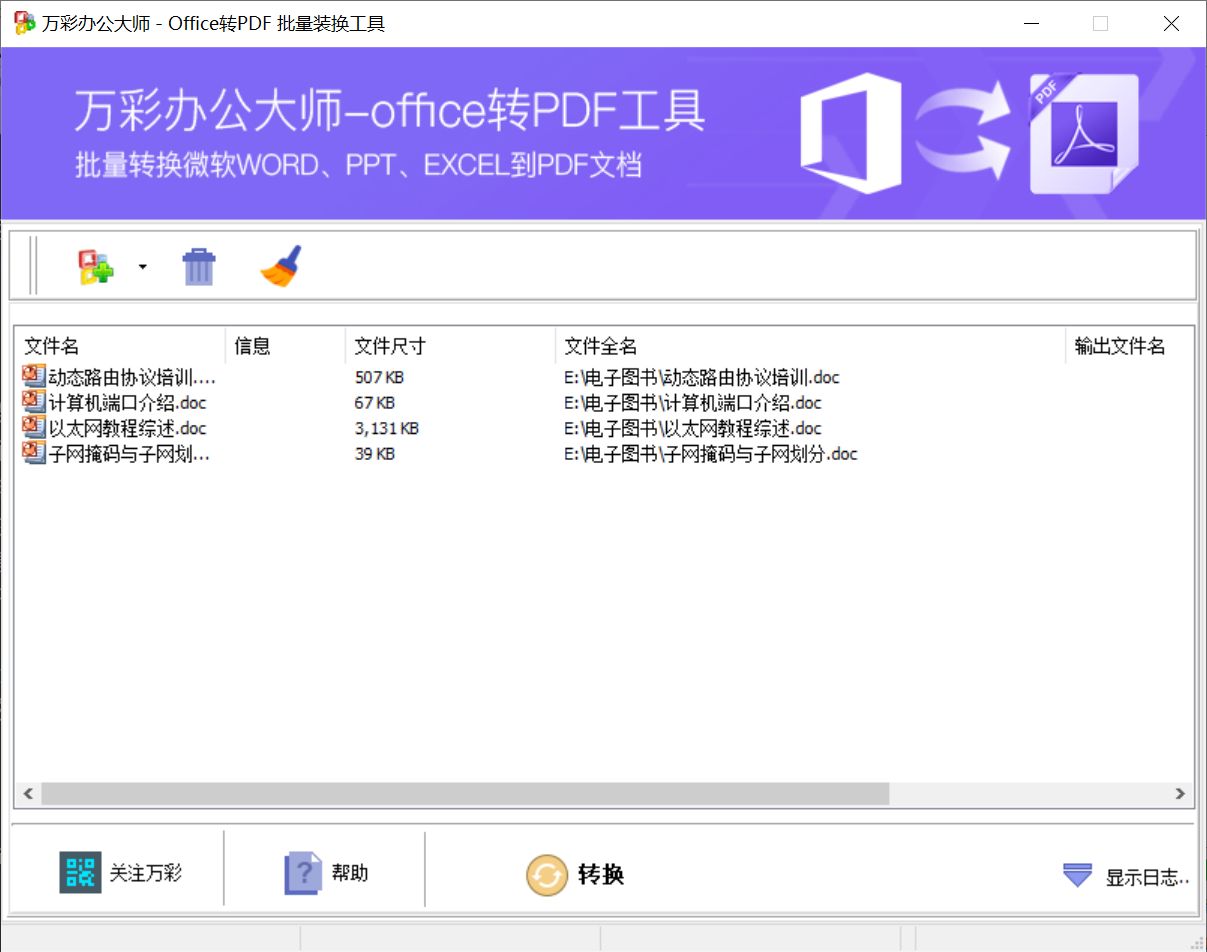Click path E:\电子图书\计算机端口介绍.doc
1207x952 pixels.
[x=693, y=403]
